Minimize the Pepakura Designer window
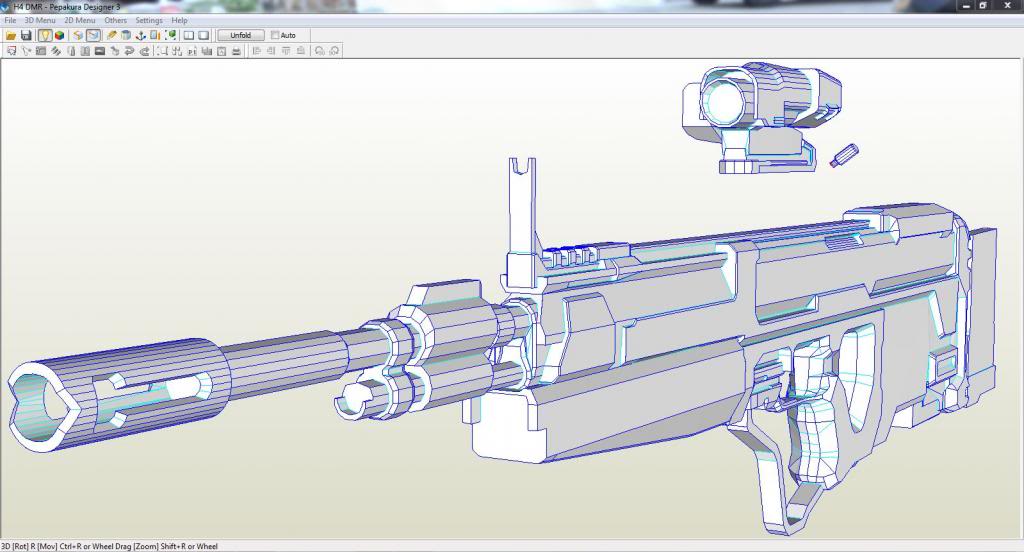 point(967,6)
